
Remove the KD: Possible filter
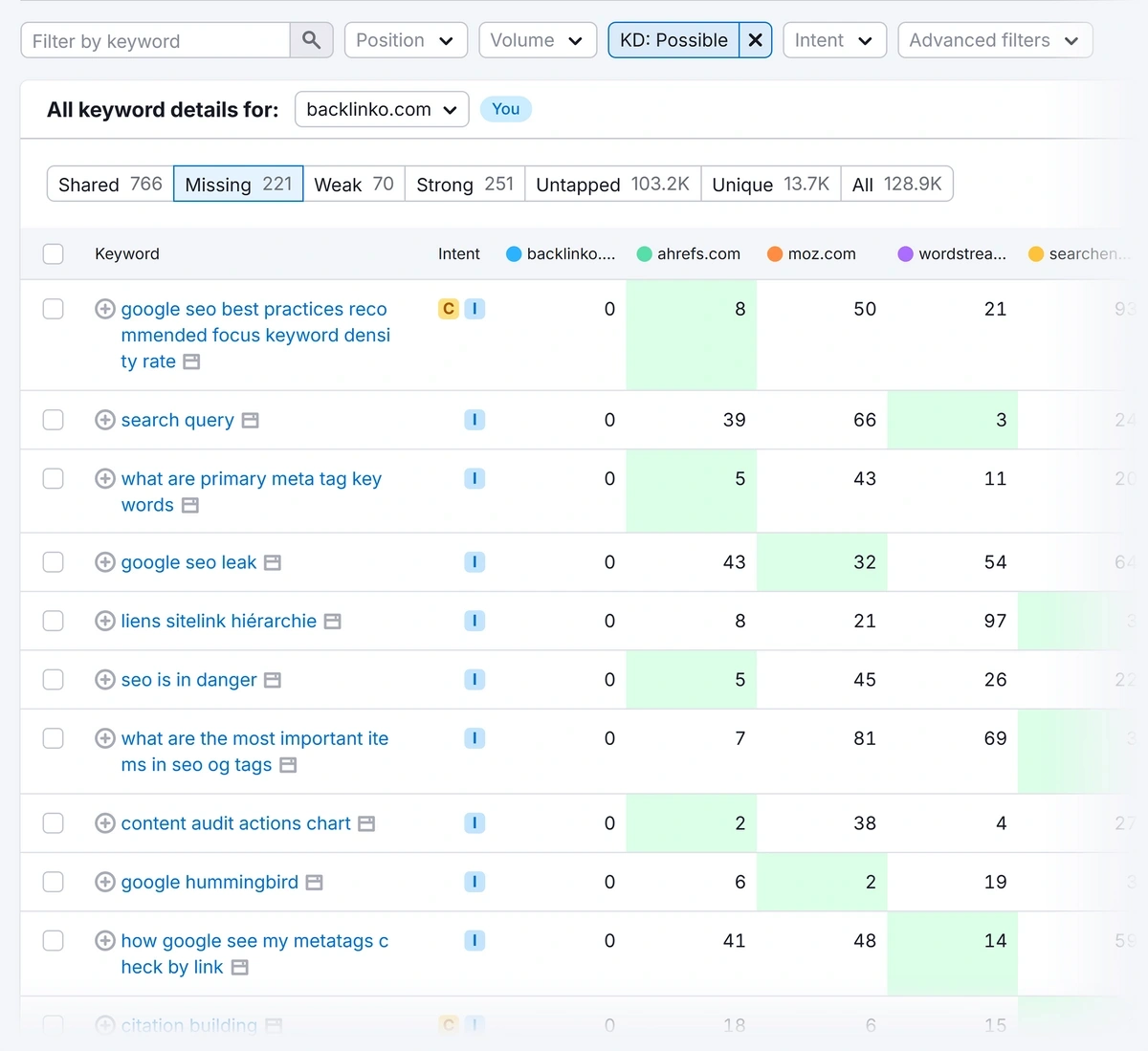point(755,40)
